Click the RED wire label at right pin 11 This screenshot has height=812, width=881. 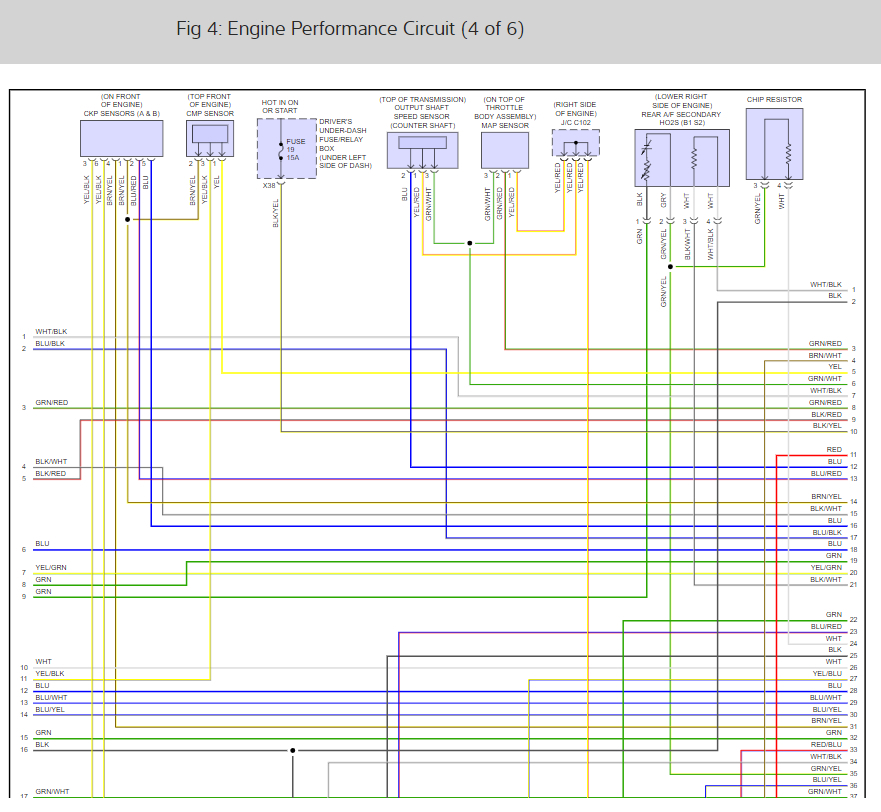(833, 450)
